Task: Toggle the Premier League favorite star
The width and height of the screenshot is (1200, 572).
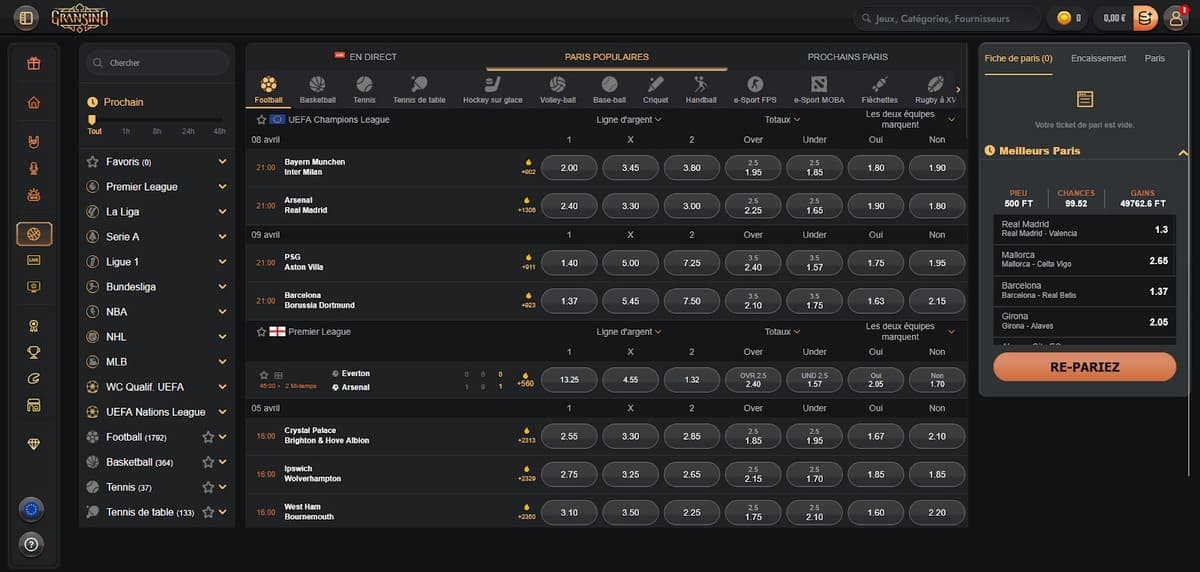Action: [x=261, y=332]
